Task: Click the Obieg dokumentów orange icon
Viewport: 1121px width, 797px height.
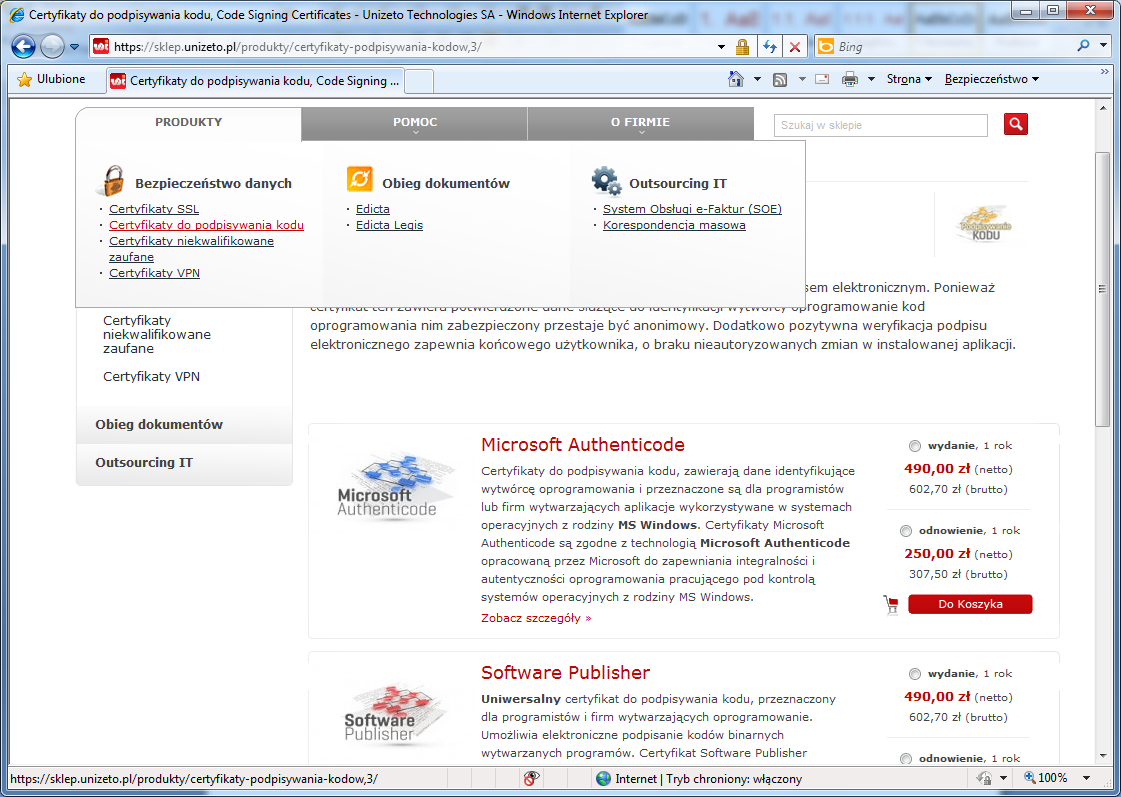Action: click(x=360, y=179)
